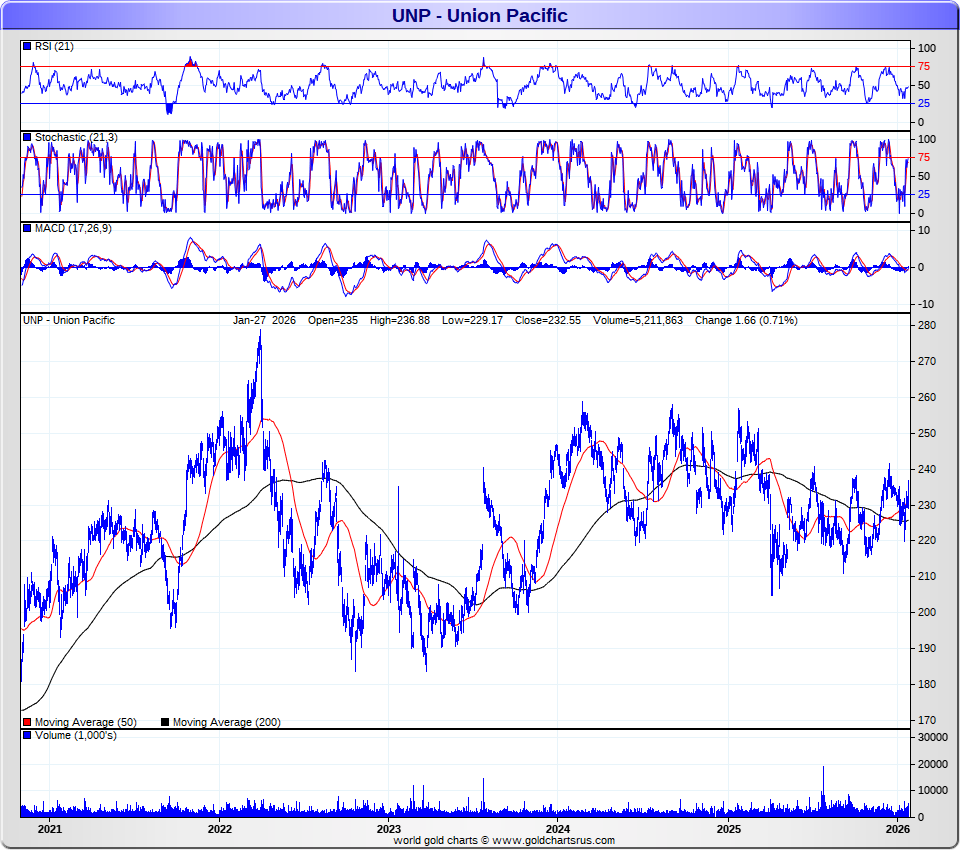
Task: Click the black Moving Average (200) swatch
Action: coord(165,722)
